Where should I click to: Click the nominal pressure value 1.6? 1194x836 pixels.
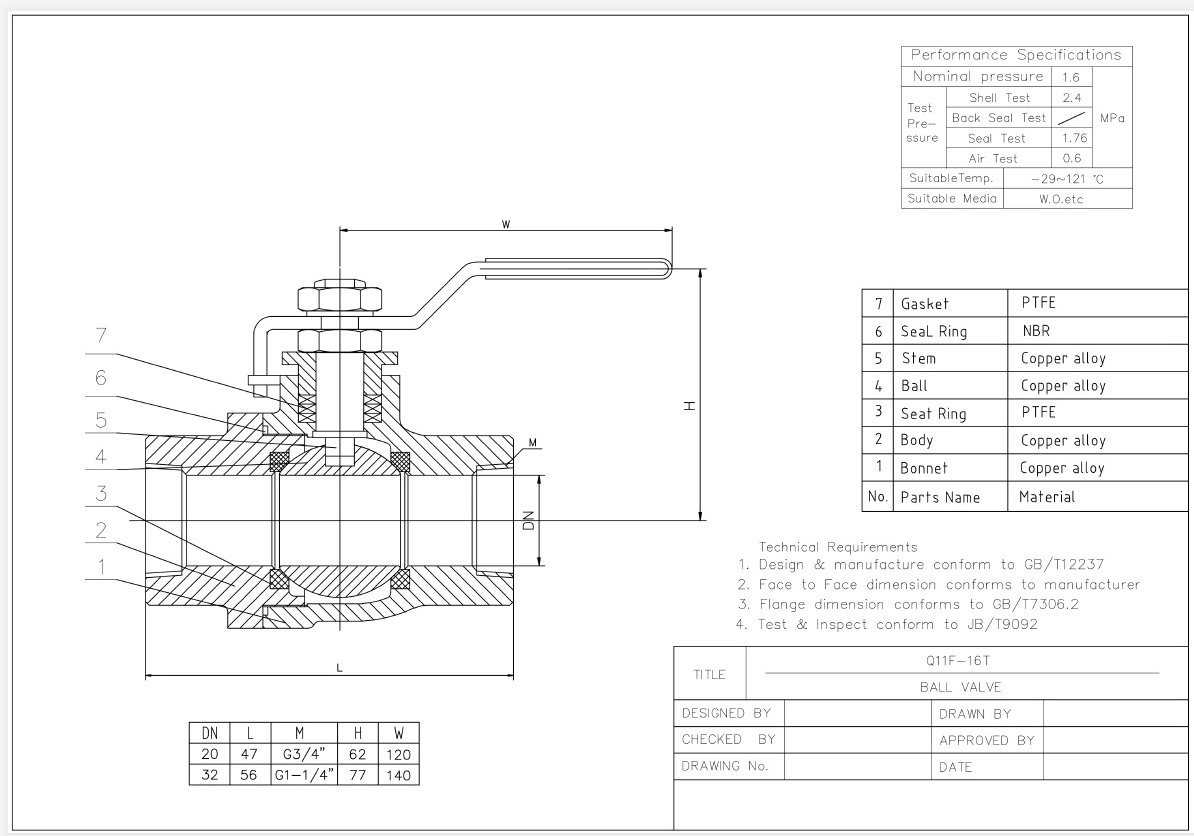coord(1071,77)
